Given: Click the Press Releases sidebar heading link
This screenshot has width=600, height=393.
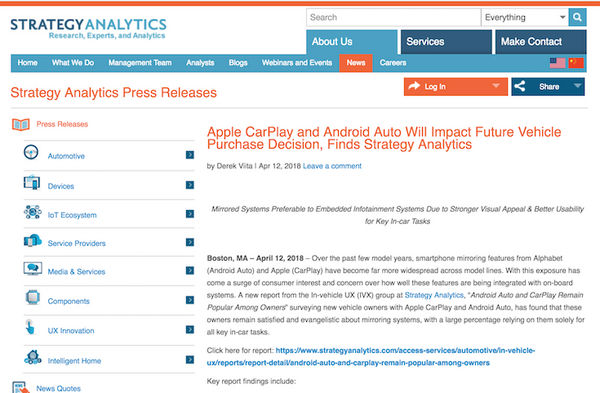Looking at the screenshot, I should click(x=62, y=124).
